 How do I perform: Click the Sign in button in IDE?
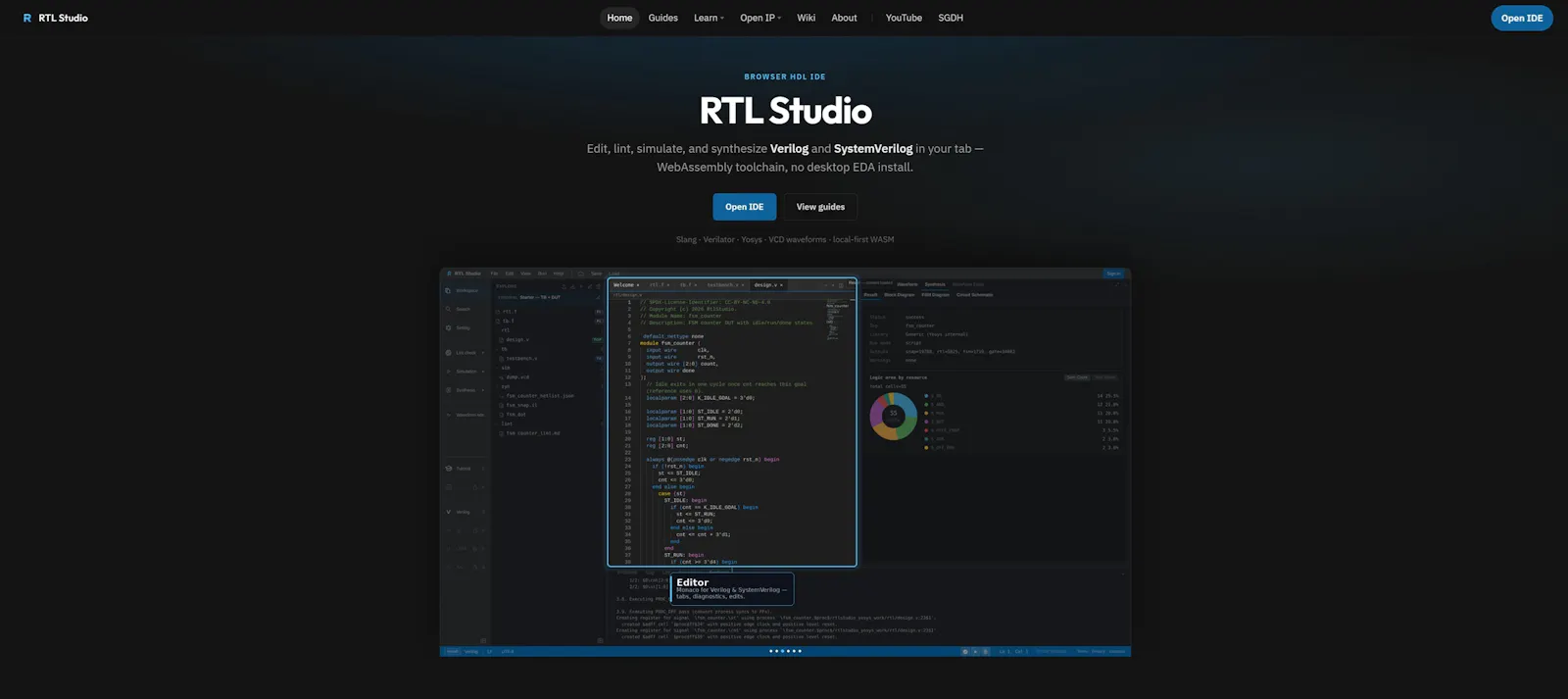point(1113,274)
